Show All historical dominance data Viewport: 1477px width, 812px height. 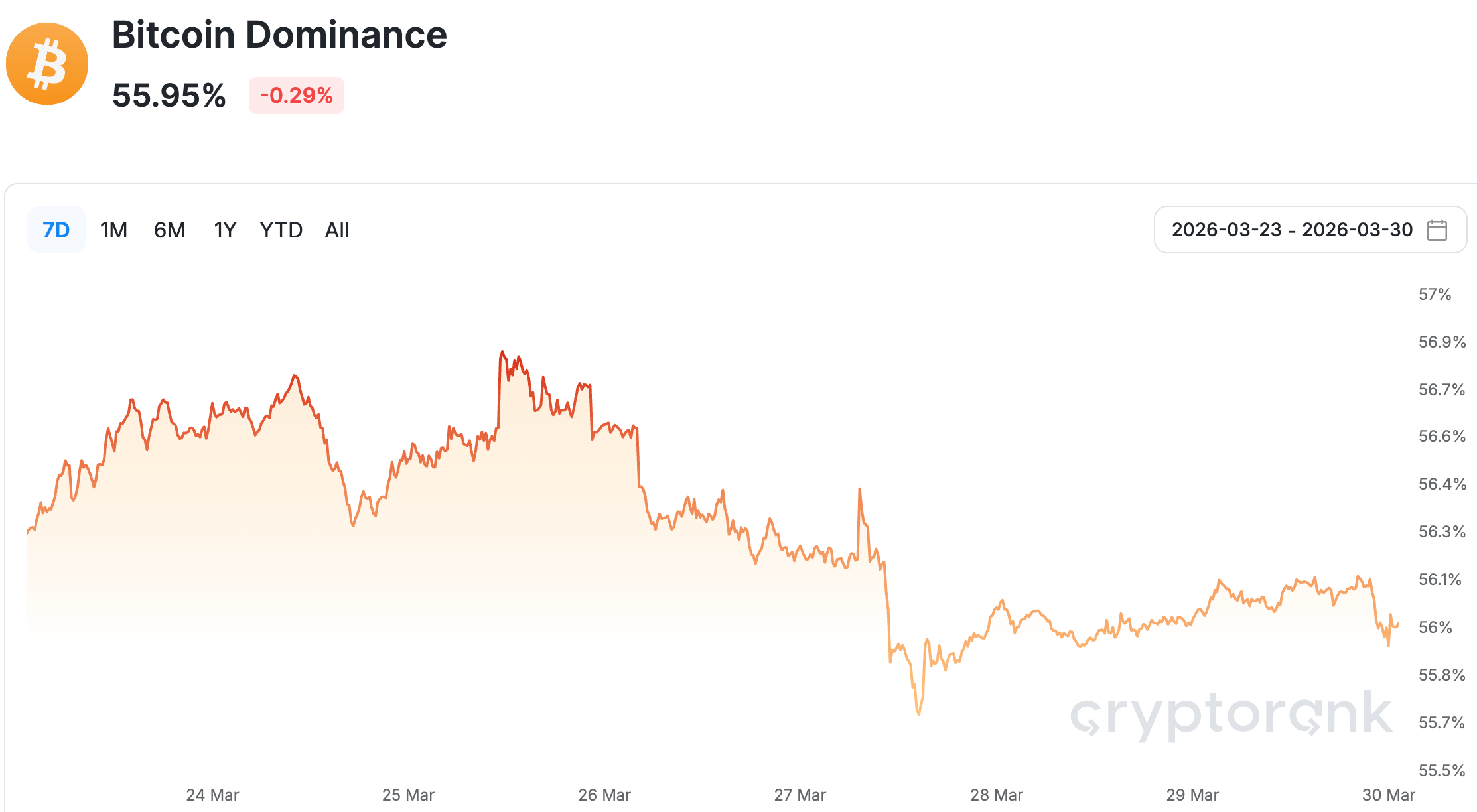tap(337, 230)
